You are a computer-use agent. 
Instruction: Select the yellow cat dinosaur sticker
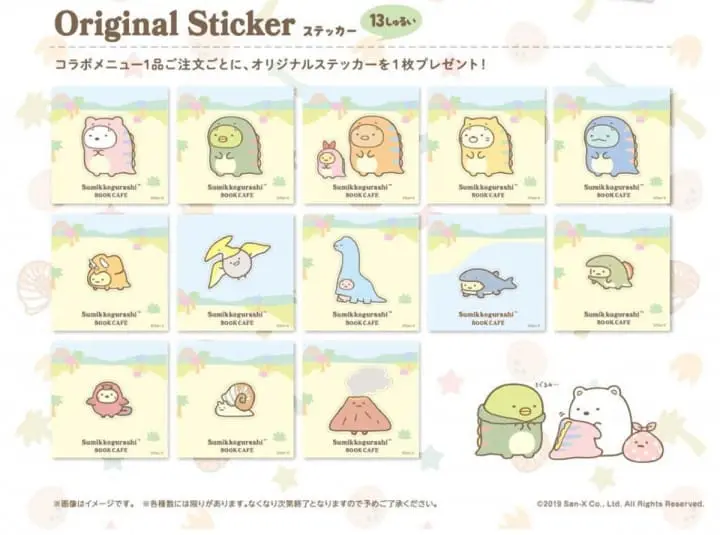[x=487, y=146]
